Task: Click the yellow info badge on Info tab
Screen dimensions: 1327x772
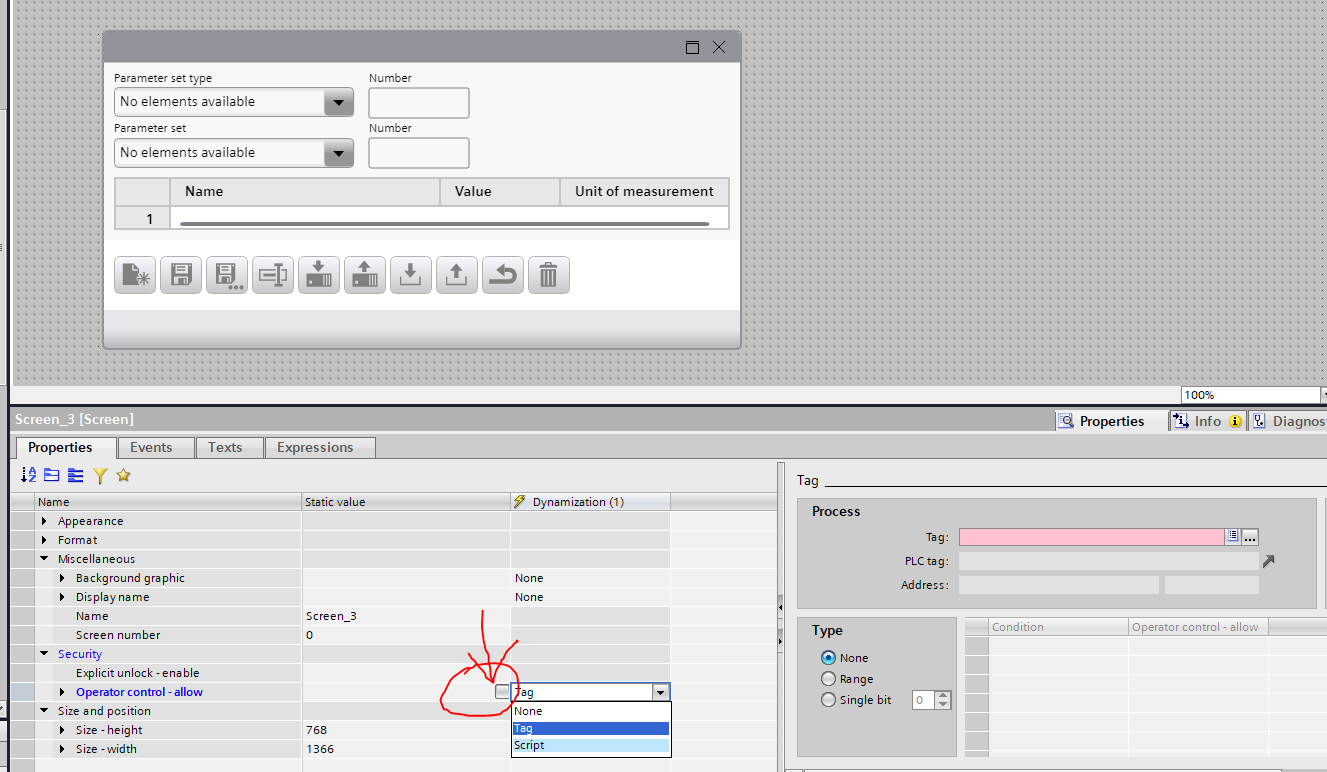Action: click(x=1235, y=421)
